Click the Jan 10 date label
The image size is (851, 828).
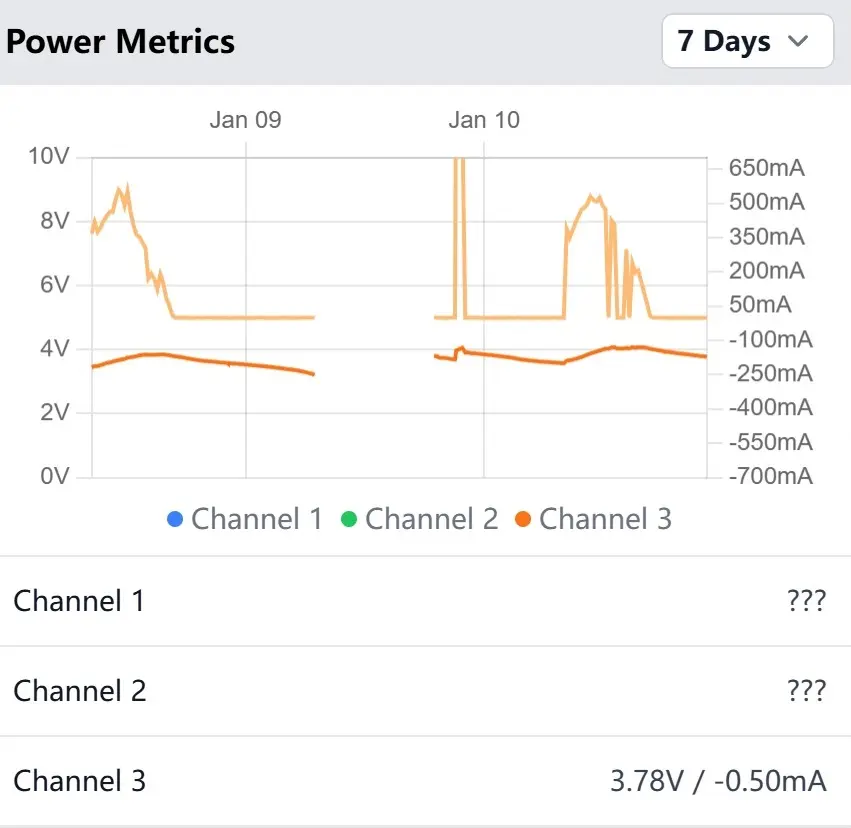click(x=484, y=120)
